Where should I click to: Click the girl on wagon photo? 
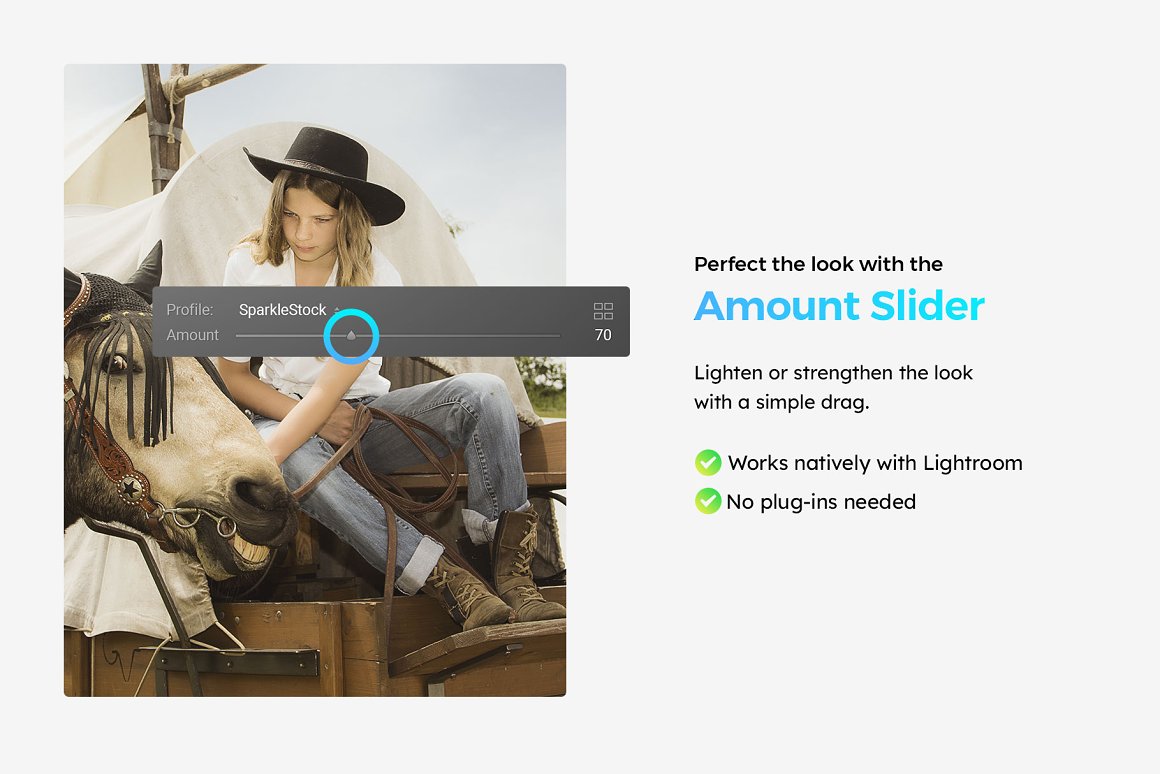click(315, 380)
